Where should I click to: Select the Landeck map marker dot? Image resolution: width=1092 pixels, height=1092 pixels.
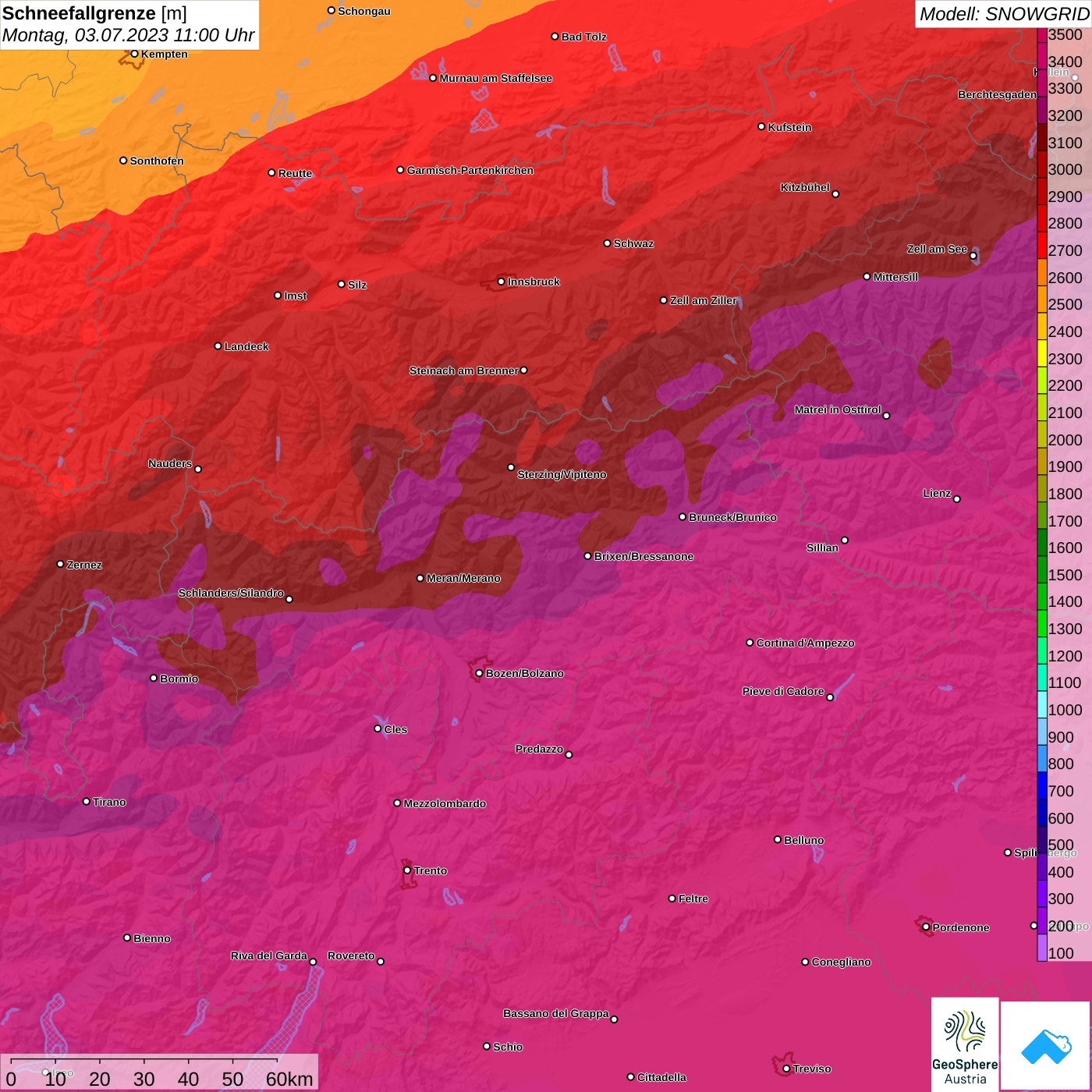click(x=218, y=346)
